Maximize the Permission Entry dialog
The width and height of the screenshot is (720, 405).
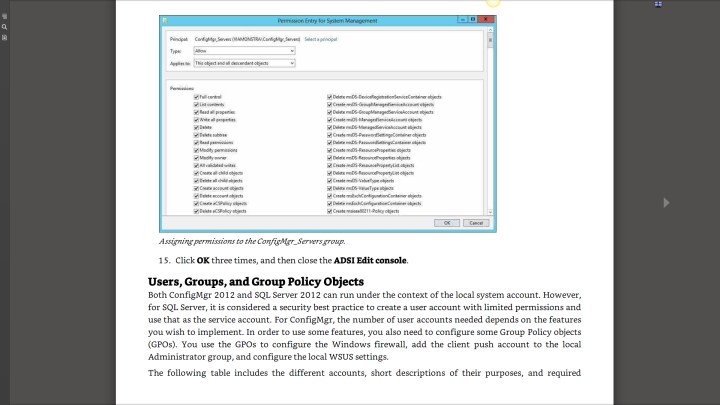(471, 19)
